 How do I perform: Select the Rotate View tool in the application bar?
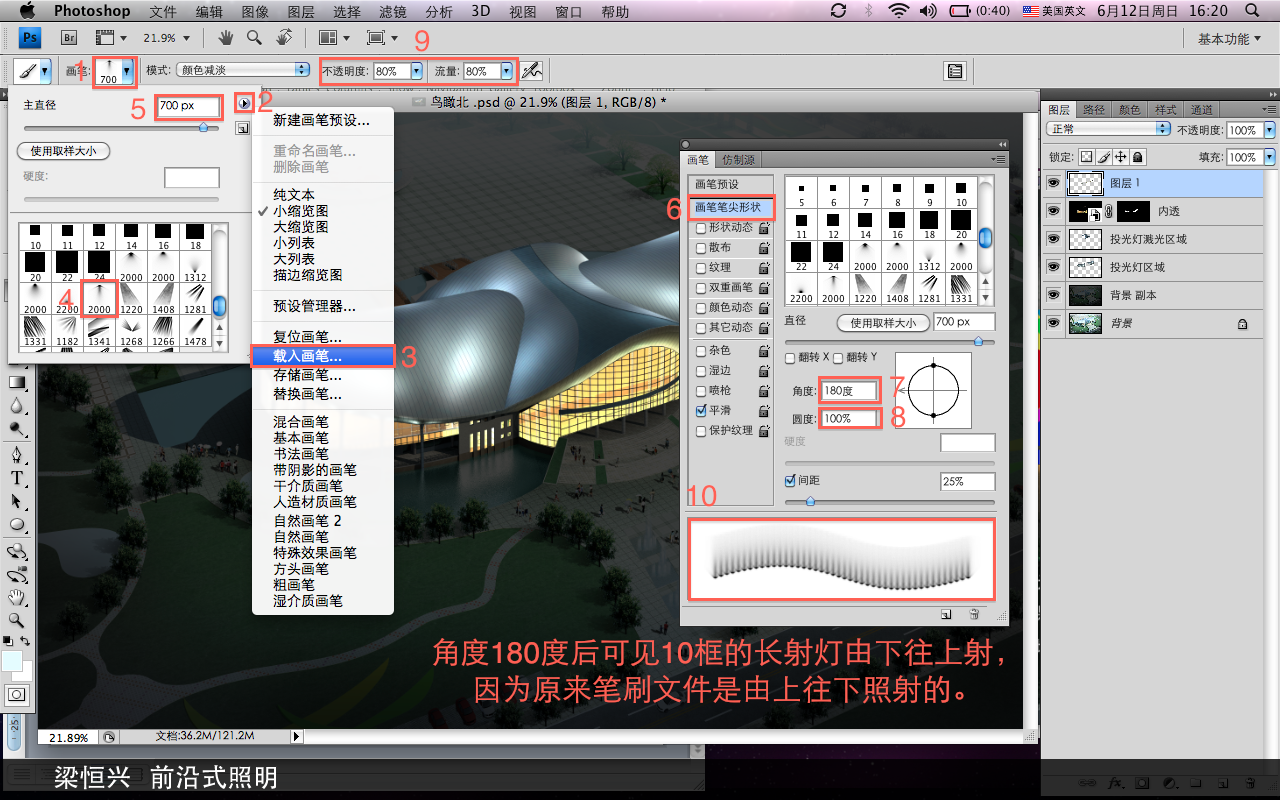(x=283, y=38)
